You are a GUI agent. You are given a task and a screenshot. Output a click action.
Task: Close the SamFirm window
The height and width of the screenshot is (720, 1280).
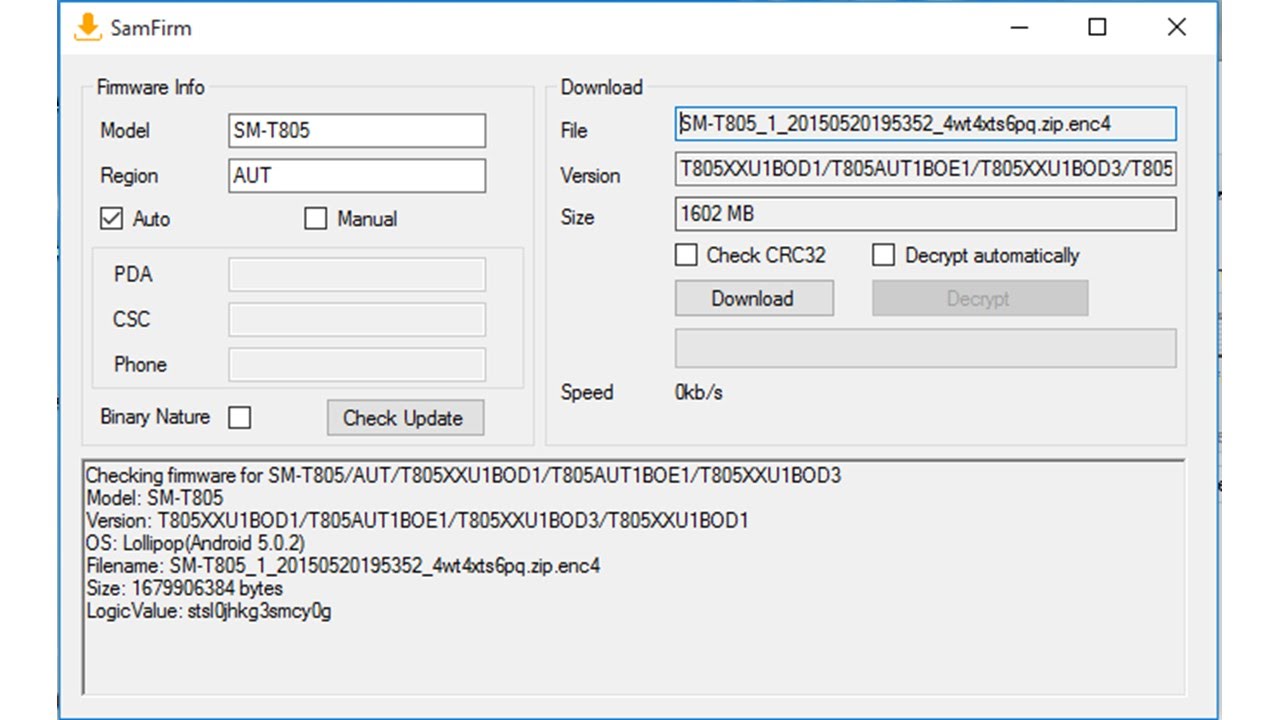1176,28
